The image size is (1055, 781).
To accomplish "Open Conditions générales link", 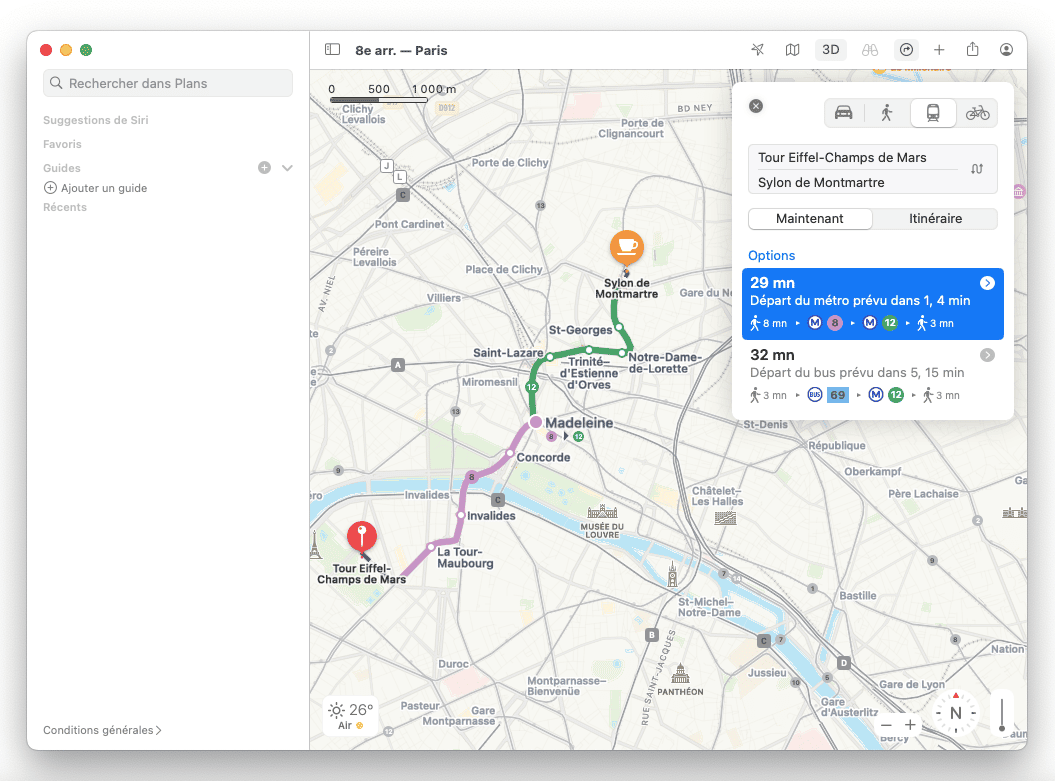I will point(102,730).
